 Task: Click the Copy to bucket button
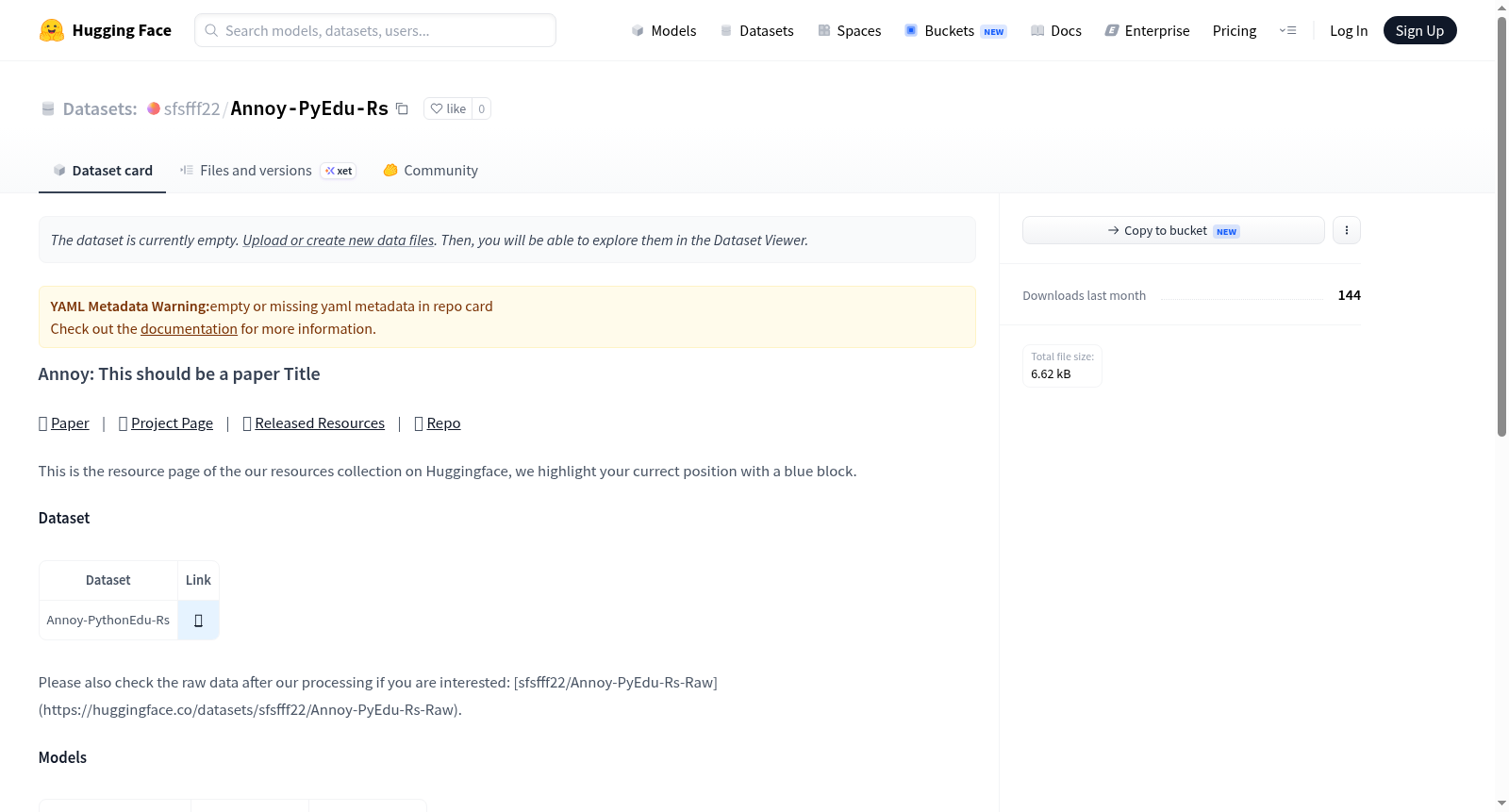(1173, 230)
